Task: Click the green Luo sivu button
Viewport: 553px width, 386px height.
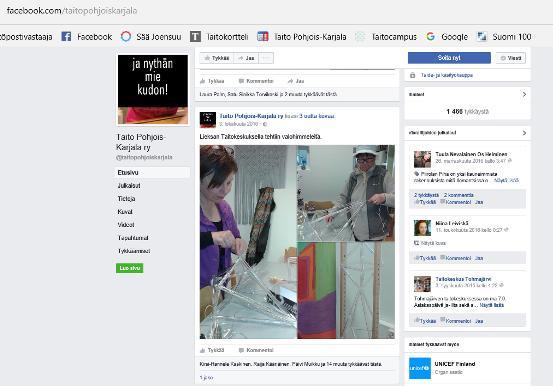Action: (x=129, y=268)
